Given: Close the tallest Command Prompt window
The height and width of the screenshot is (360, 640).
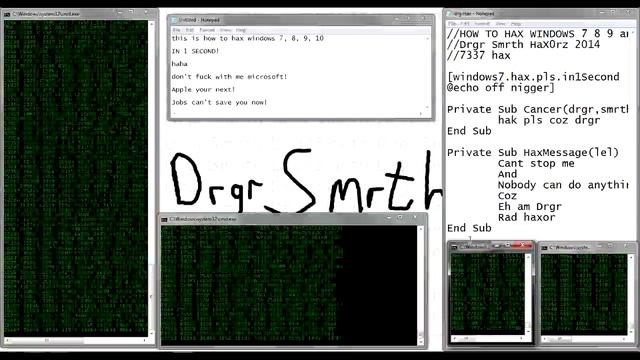Looking at the screenshot, I should (146, 13).
